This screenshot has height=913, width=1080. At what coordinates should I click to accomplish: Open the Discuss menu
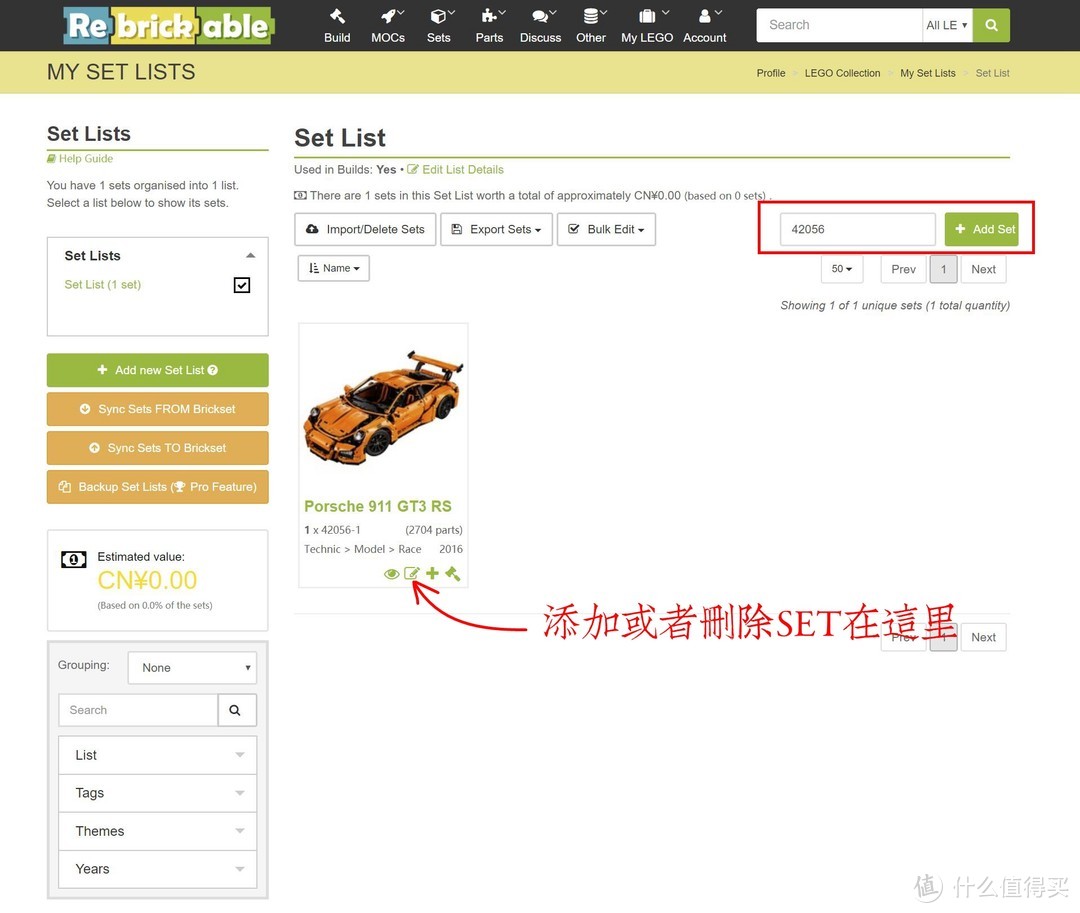click(x=541, y=25)
